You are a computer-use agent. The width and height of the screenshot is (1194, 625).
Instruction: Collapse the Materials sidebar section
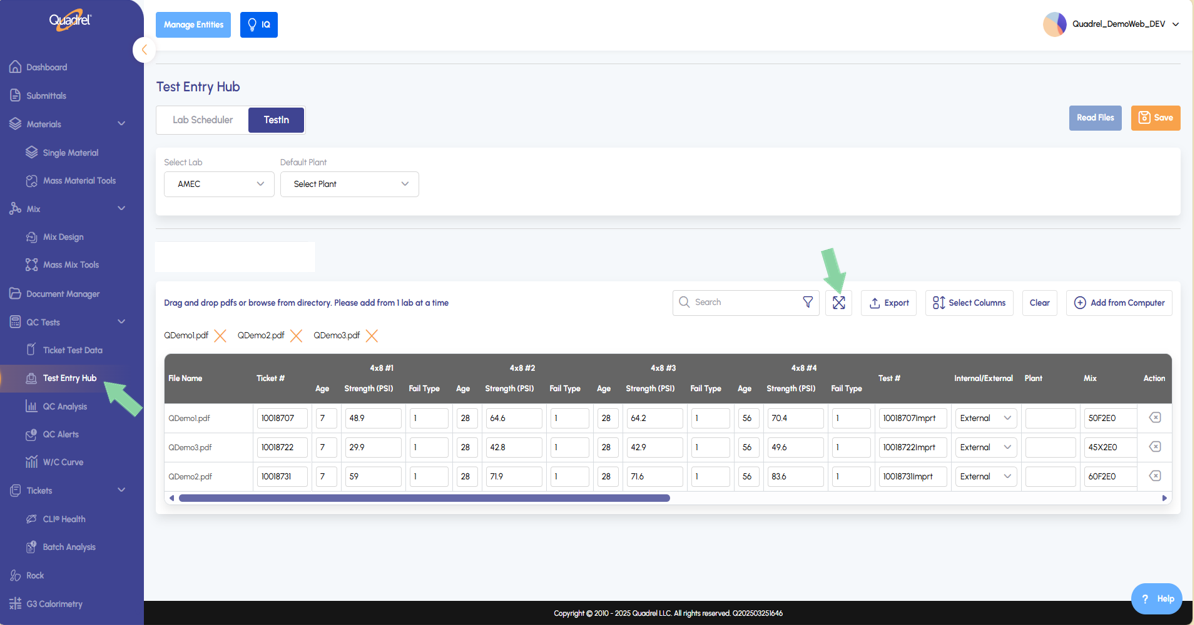(121, 124)
